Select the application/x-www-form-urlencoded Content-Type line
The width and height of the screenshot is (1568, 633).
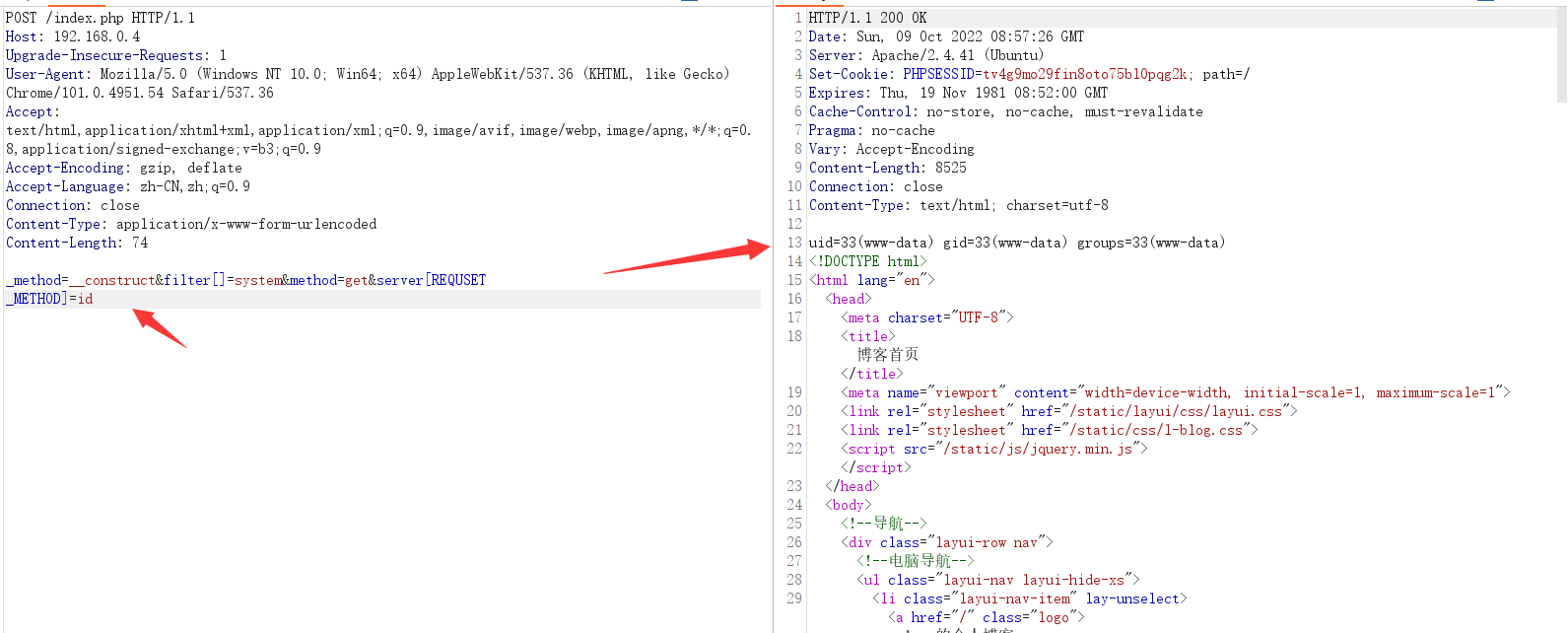tap(190, 224)
